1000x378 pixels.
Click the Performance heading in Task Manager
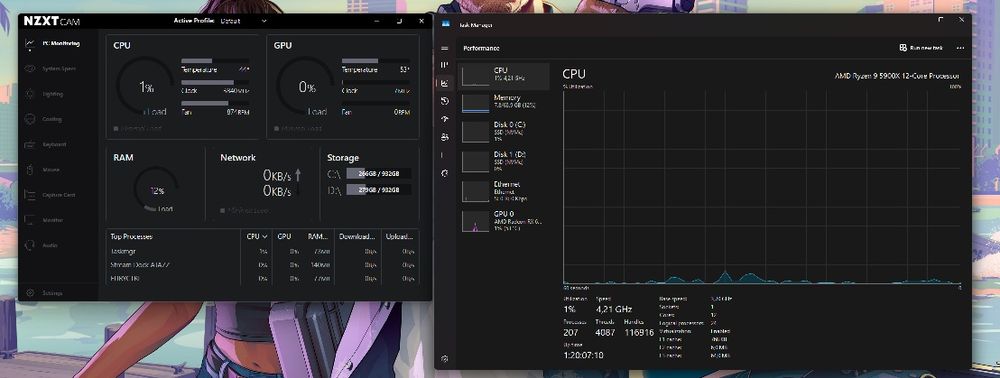(482, 48)
